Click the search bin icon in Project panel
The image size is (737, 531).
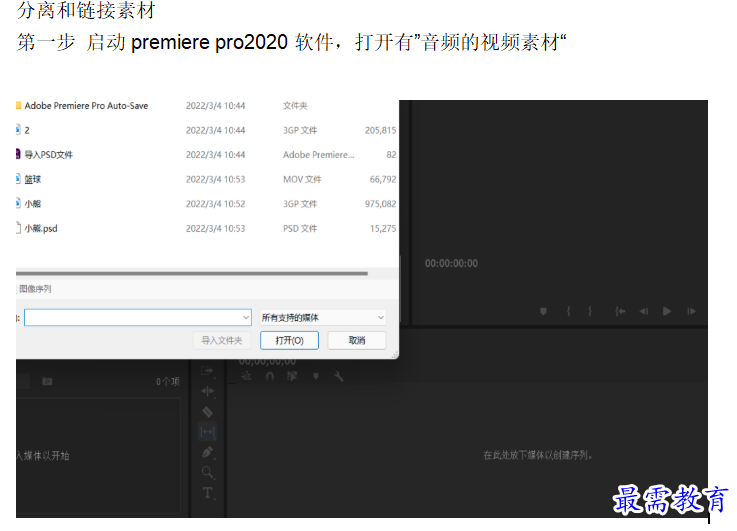point(47,381)
